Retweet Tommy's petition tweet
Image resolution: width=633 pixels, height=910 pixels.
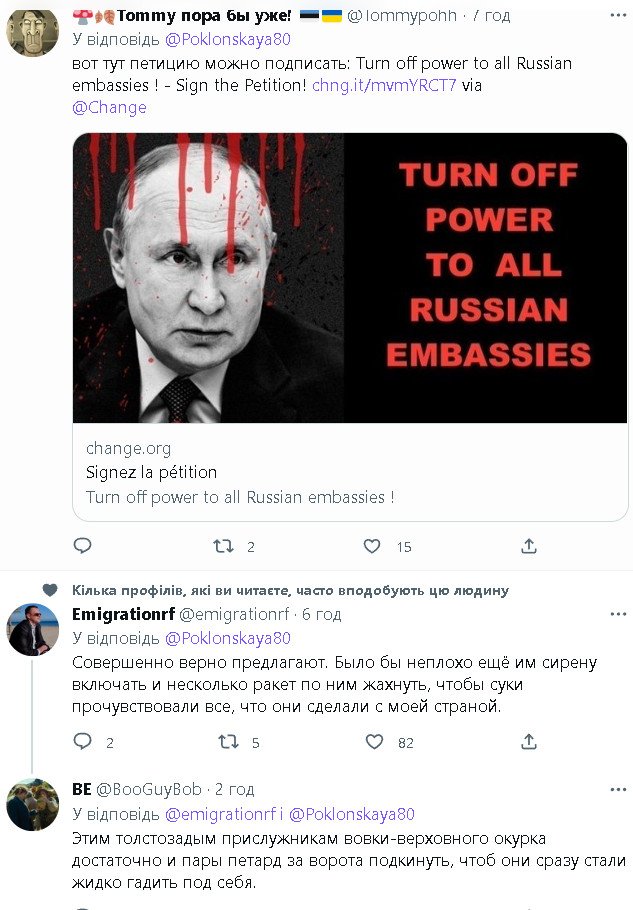pyautogui.click(x=225, y=546)
